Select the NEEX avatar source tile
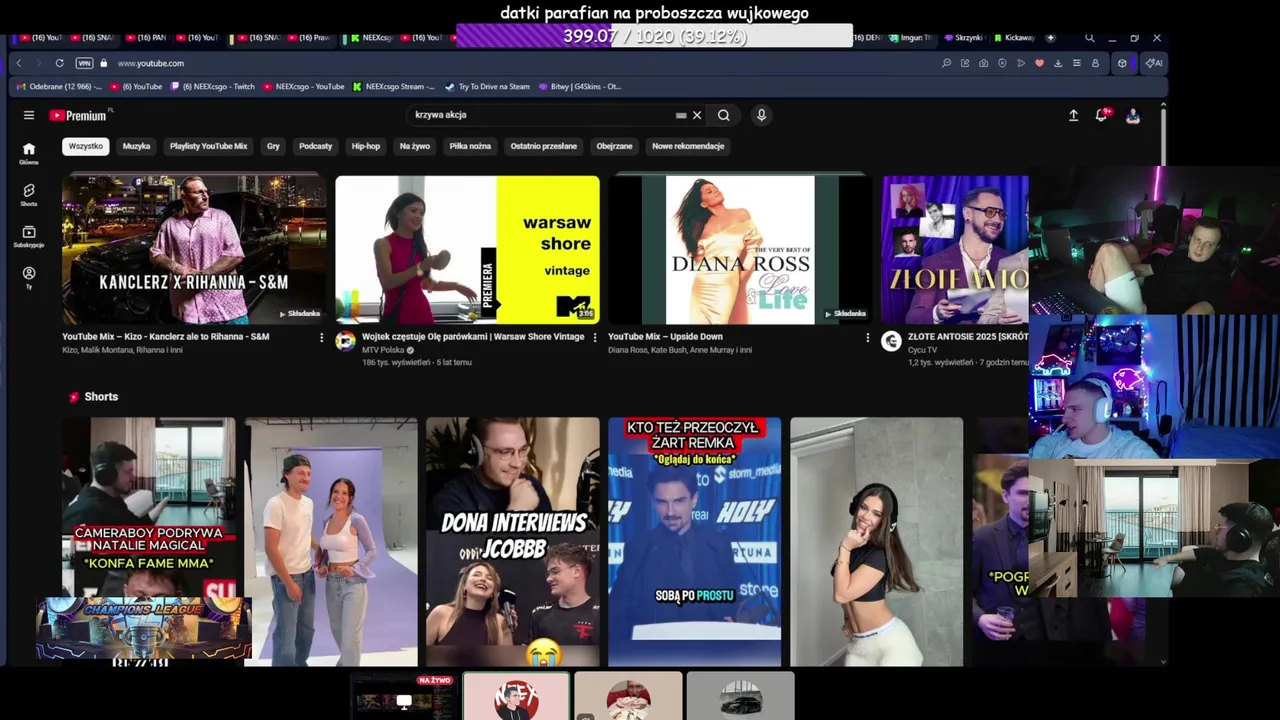The height and width of the screenshot is (720, 1280). tap(516, 696)
